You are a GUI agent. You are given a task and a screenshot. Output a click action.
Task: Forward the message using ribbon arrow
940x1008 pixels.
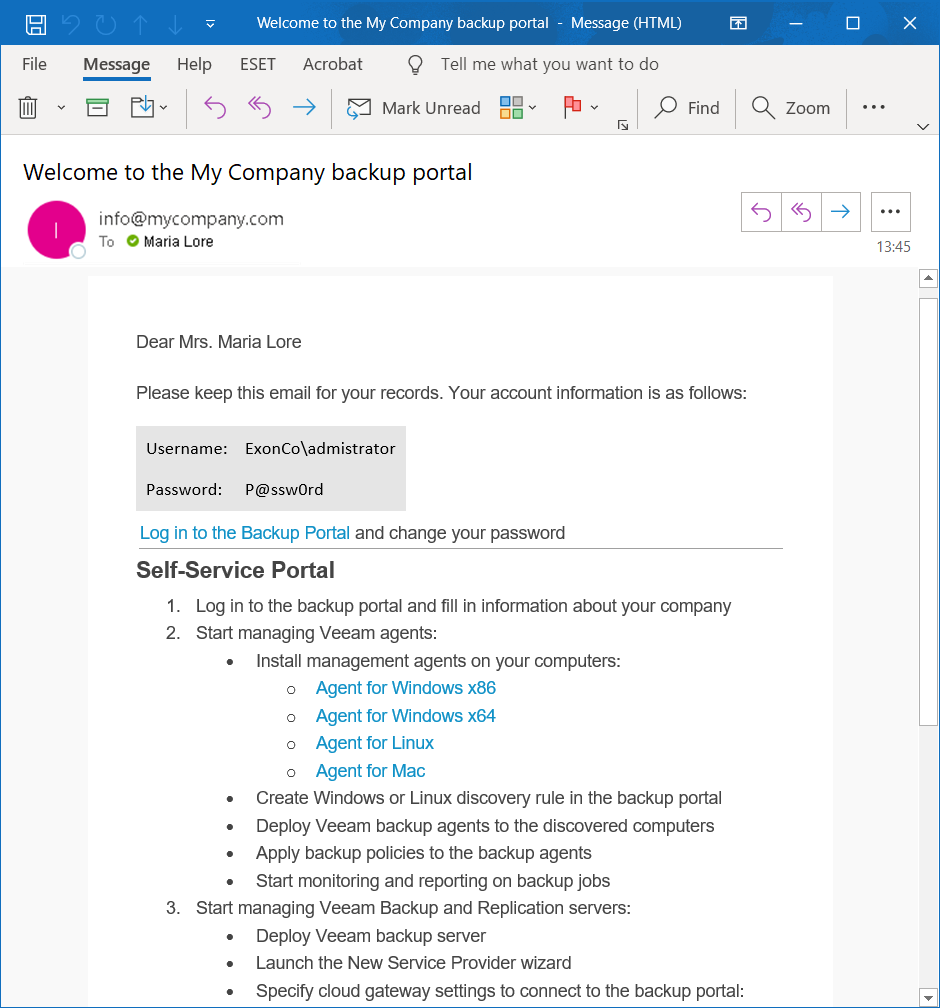[304, 107]
